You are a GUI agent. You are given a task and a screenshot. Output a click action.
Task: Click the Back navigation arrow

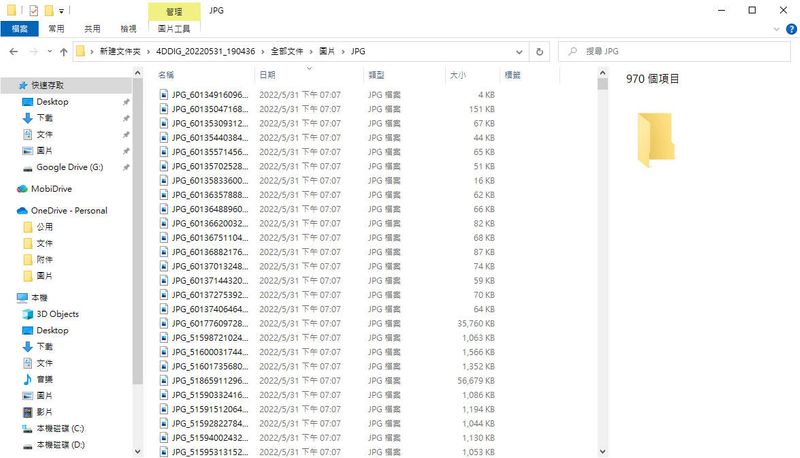point(14,52)
